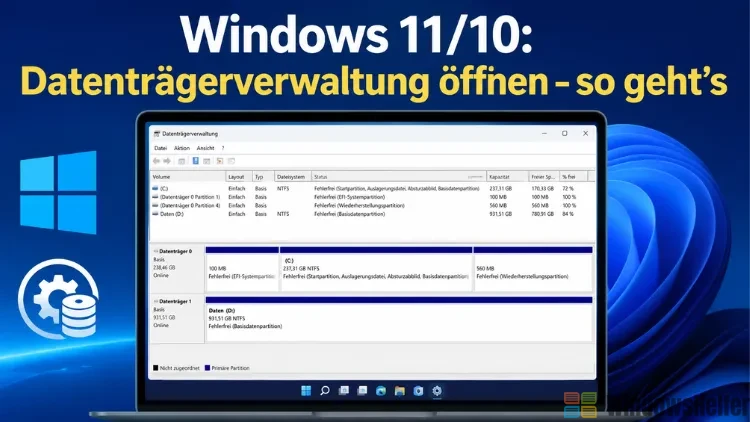Click the Datenträgerverwaltung title bar app icon
This screenshot has height=422, width=750.
click(156, 134)
